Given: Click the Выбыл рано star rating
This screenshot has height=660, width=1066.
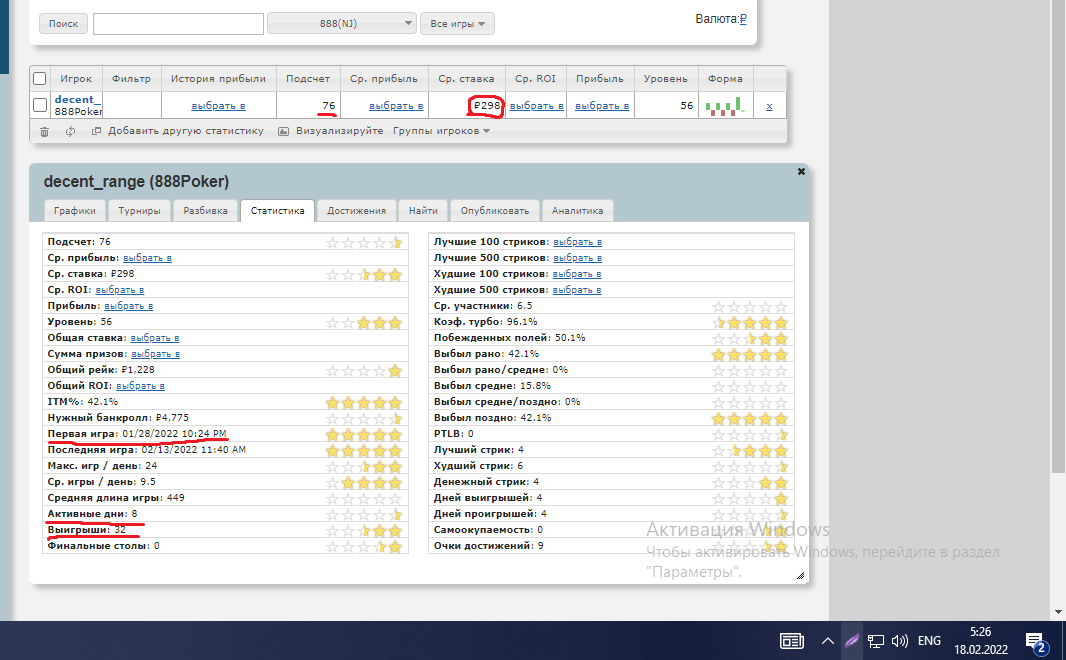Looking at the screenshot, I should pyautogui.click(x=750, y=354).
